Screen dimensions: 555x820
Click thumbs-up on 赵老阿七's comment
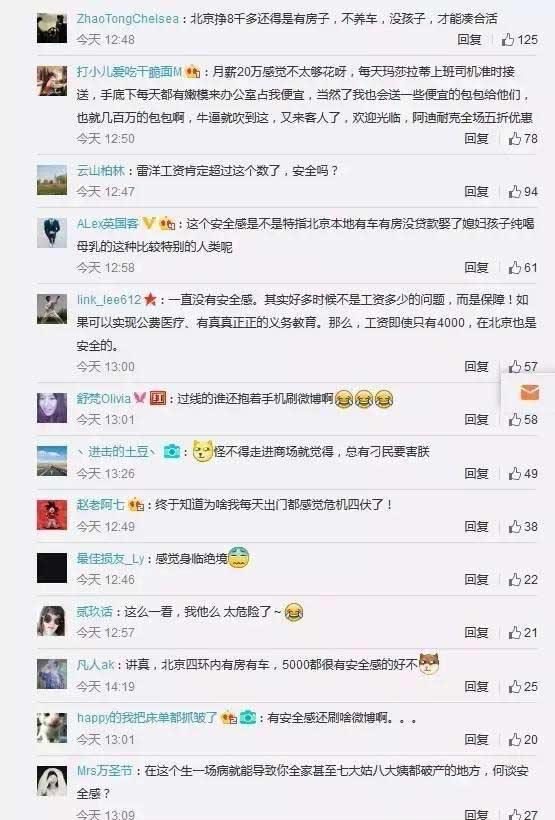523,527
